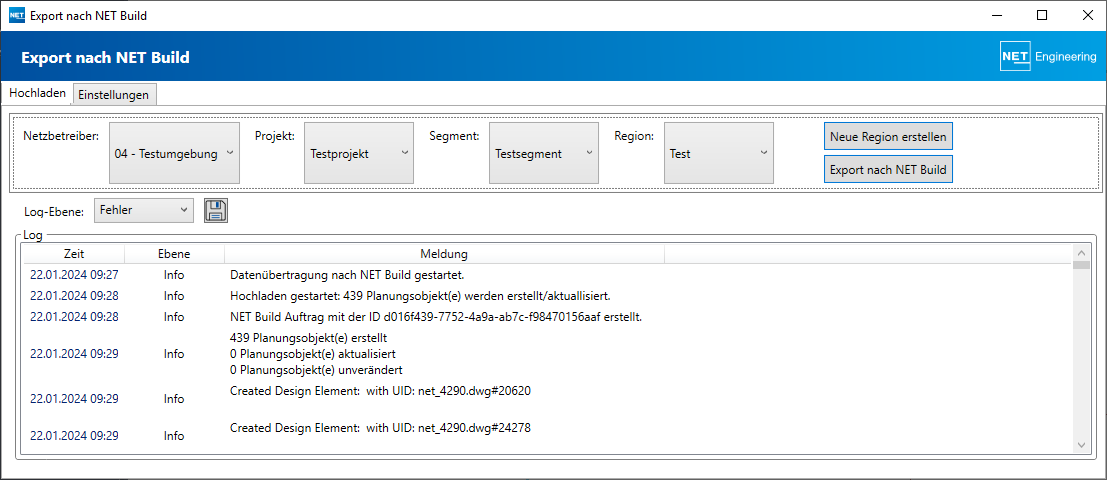This screenshot has height=480, width=1107.
Task: Click Neue Region erstellen button
Action: pyautogui.click(x=888, y=136)
